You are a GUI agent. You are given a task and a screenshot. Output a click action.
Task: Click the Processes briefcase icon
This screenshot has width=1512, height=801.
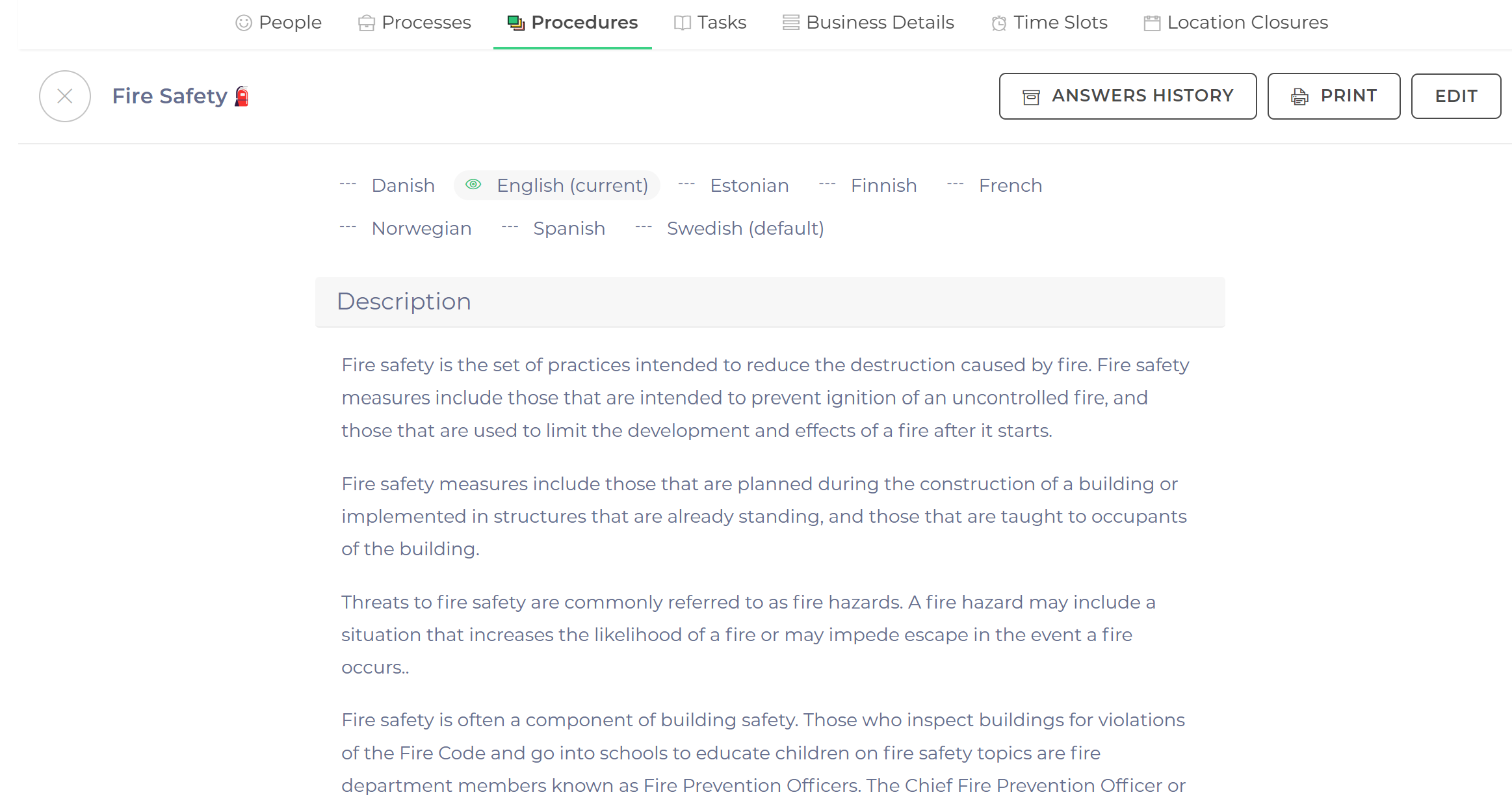367,23
